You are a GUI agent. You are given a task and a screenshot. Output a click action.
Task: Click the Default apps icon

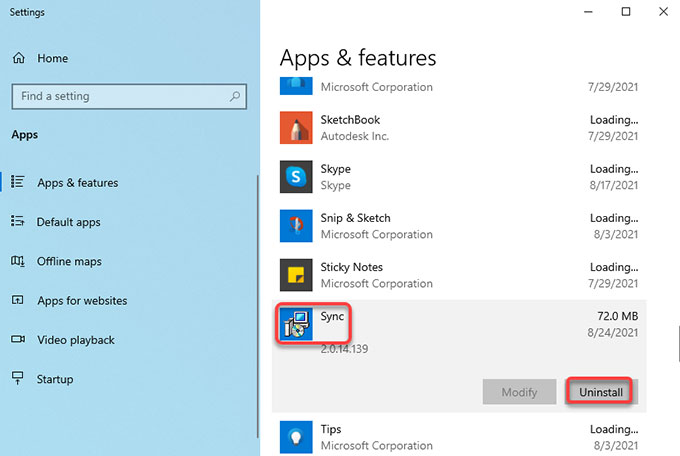18,221
